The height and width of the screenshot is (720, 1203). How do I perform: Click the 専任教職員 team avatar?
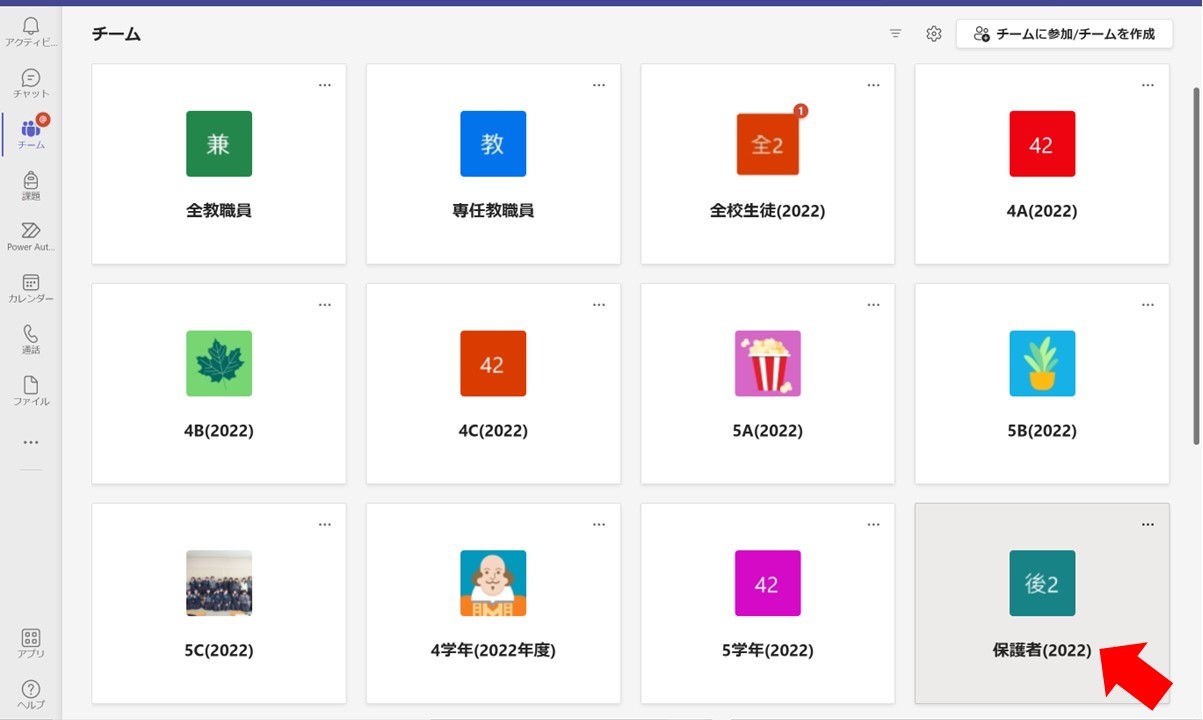point(493,144)
